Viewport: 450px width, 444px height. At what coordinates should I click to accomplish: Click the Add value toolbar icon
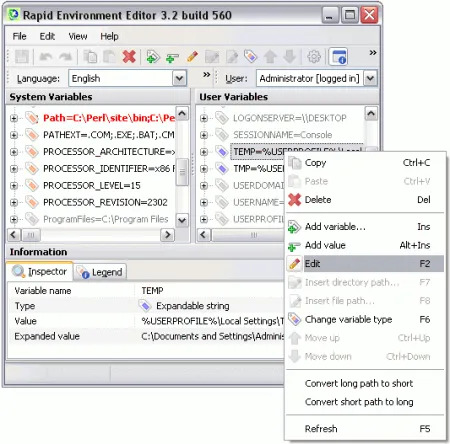(172, 57)
